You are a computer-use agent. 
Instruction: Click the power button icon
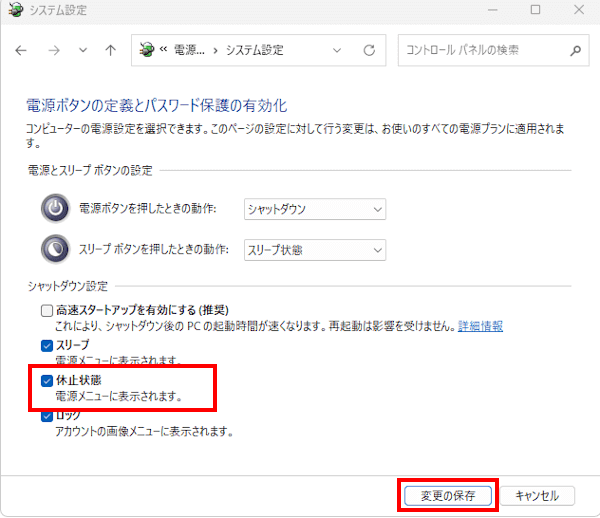pyautogui.click(x=55, y=209)
